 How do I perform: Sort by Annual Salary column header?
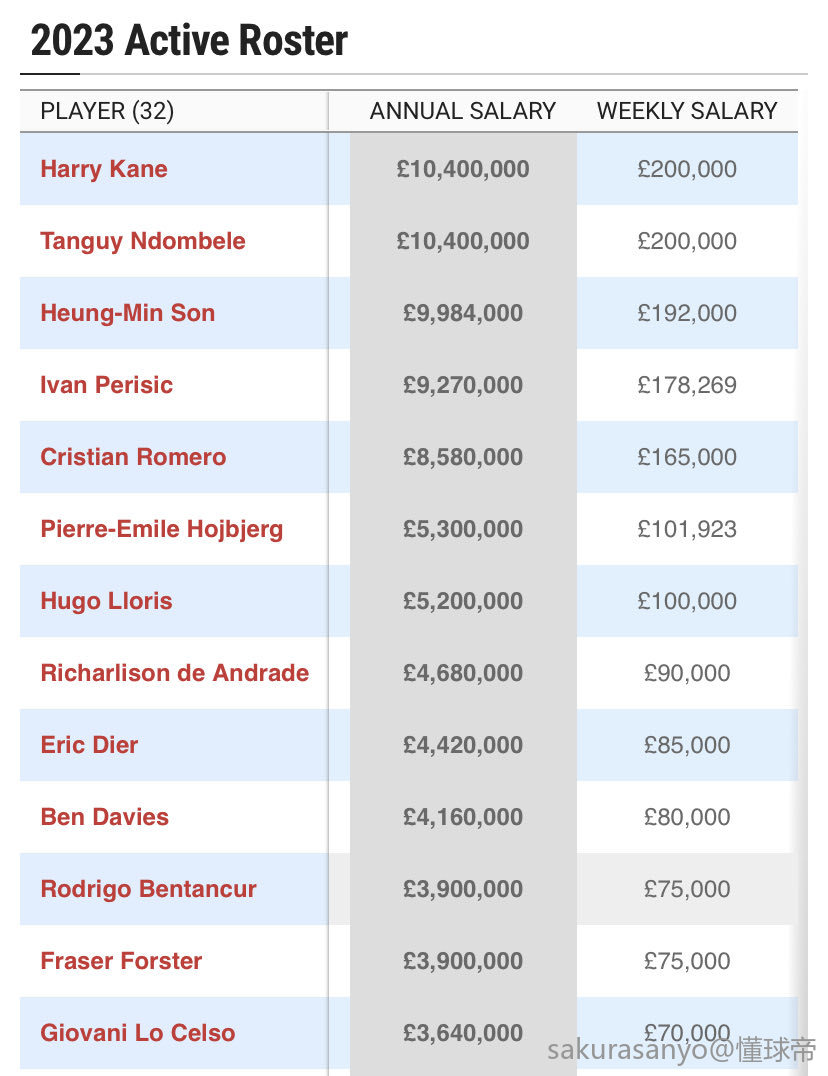click(463, 111)
